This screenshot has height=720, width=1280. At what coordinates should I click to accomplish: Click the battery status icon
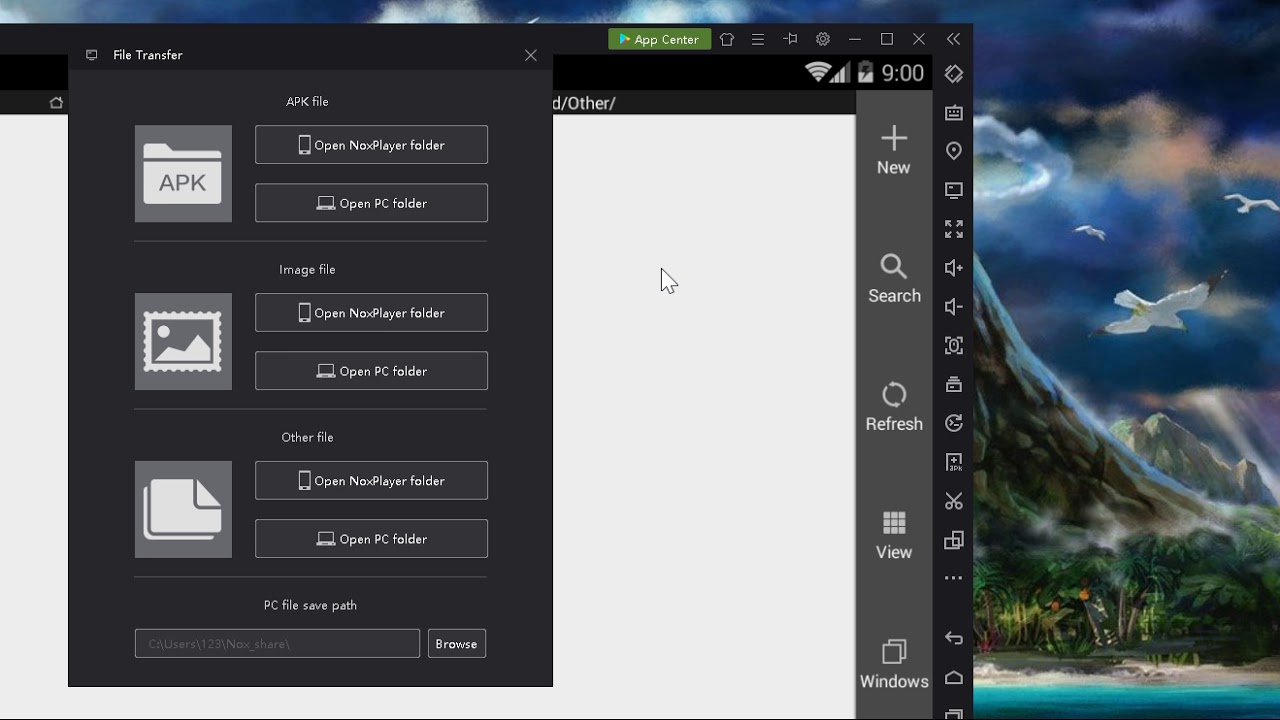pos(865,72)
